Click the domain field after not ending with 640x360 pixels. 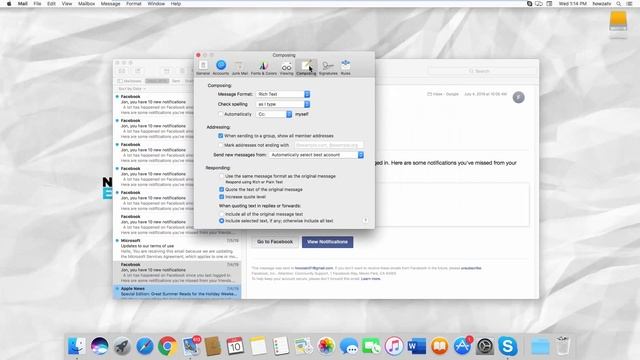pyautogui.click(x=329, y=145)
